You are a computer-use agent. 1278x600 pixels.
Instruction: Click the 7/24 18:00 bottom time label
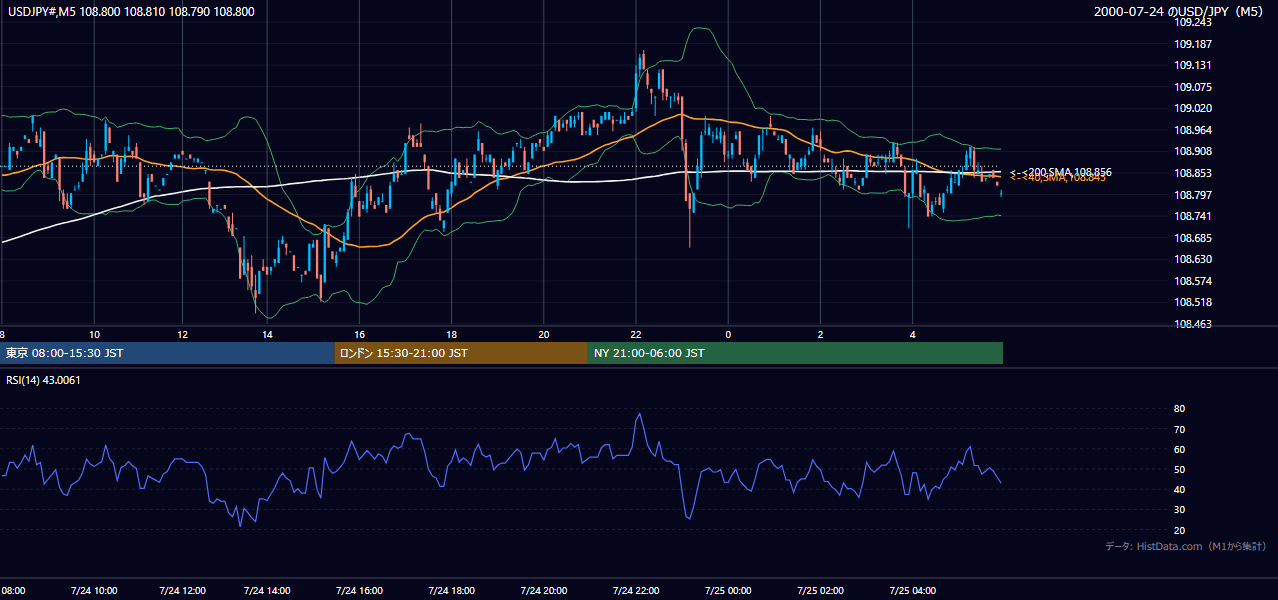coord(451,591)
